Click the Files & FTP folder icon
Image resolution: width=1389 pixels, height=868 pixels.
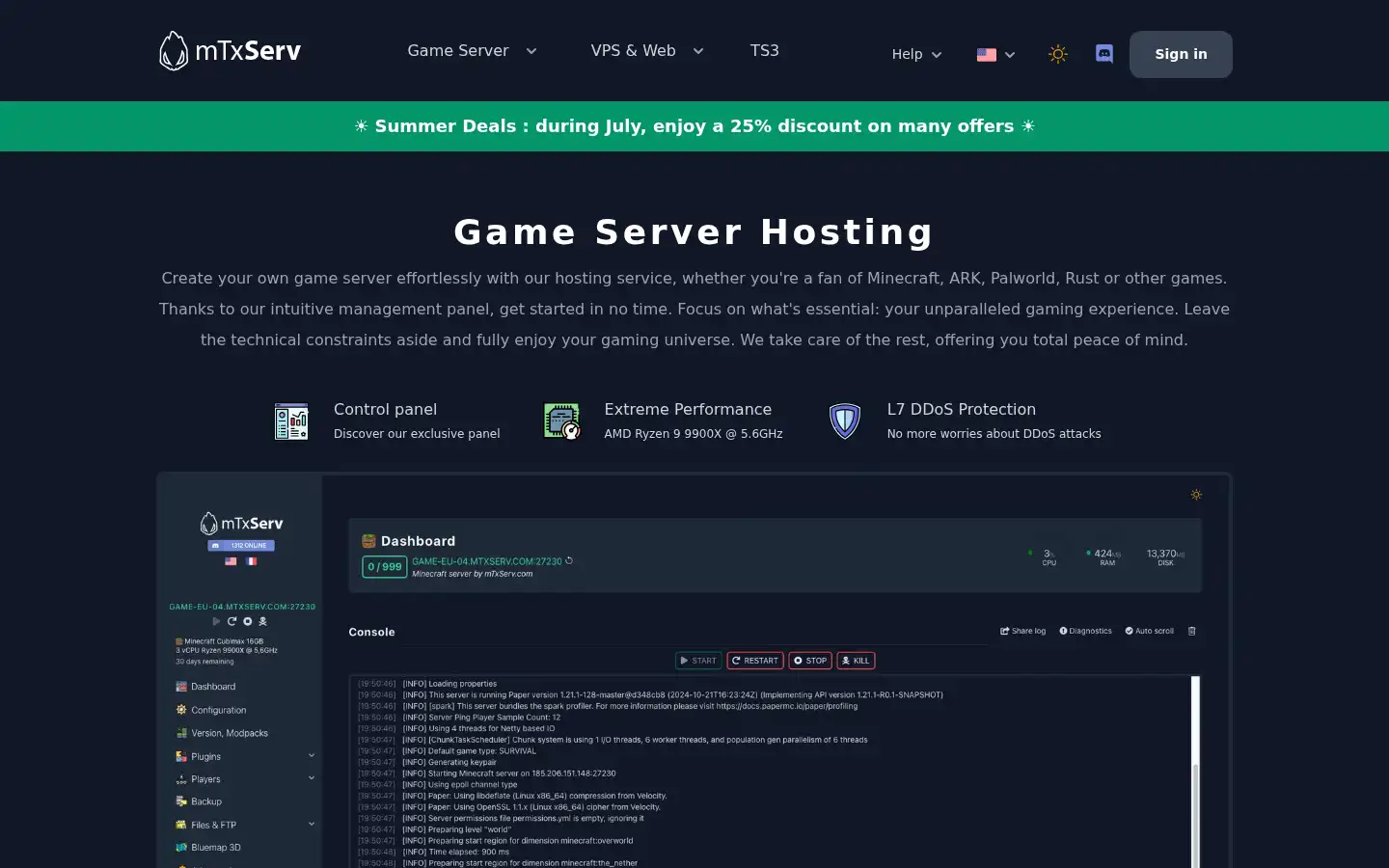(181, 825)
